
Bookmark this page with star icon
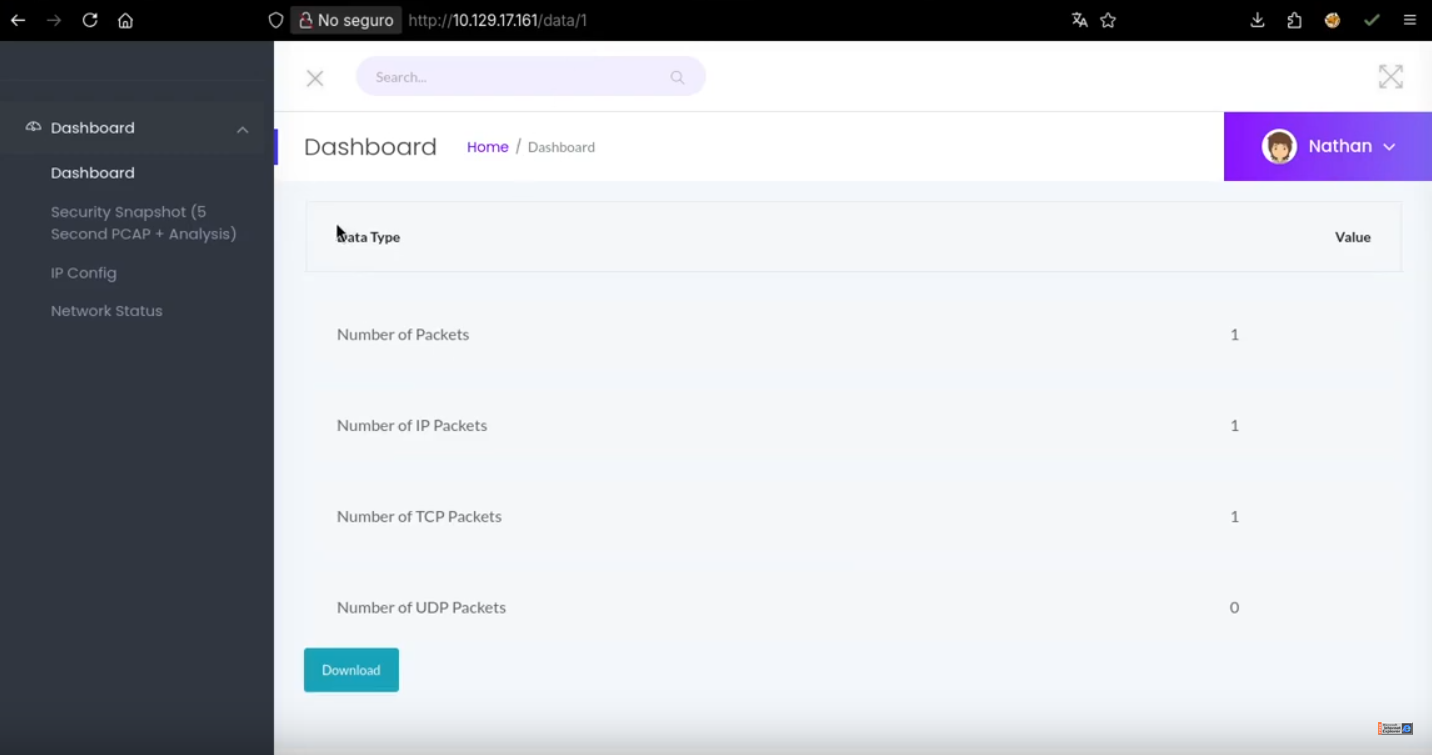pos(1108,20)
